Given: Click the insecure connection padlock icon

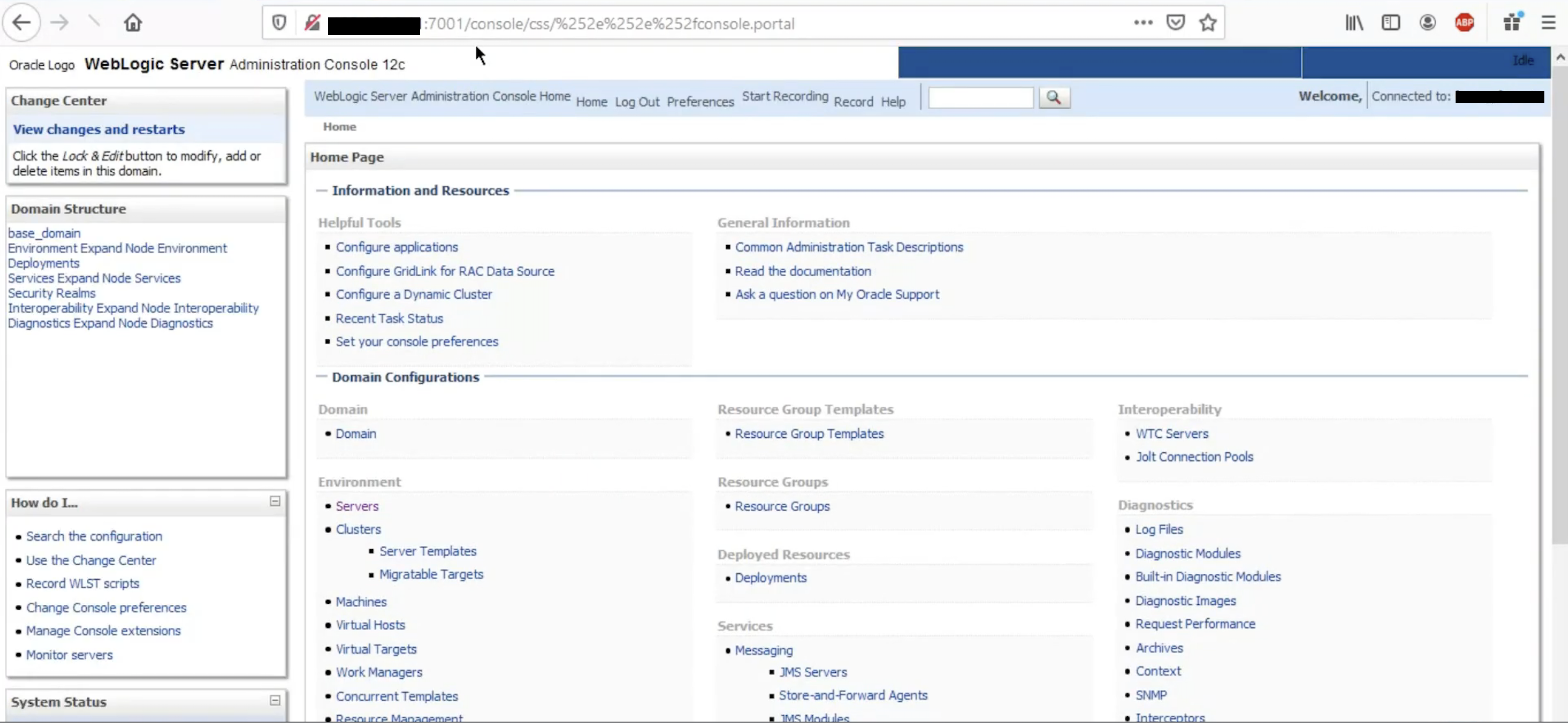Looking at the screenshot, I should [x=312, y=23].
